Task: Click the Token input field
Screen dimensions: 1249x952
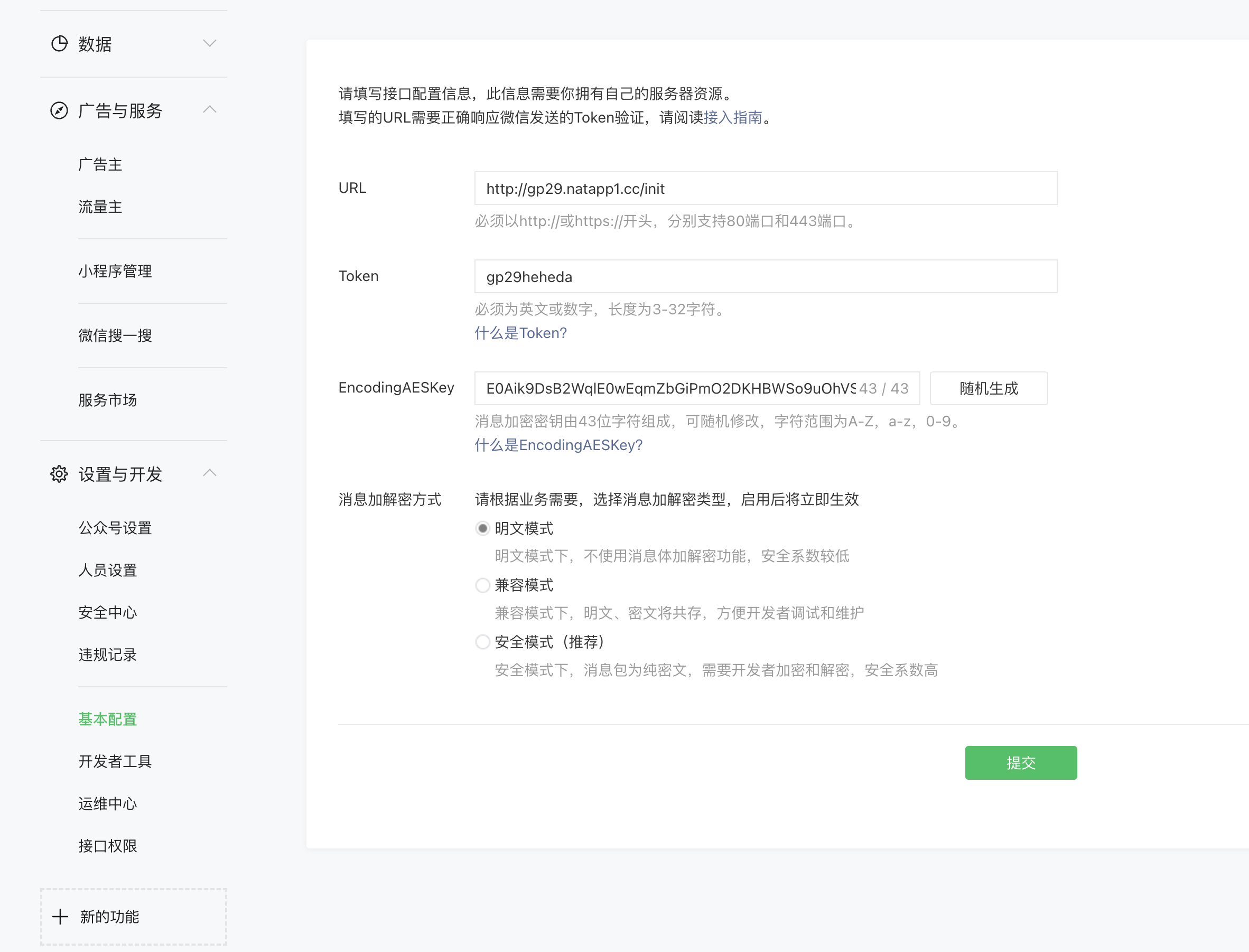Action: pyautogui.click(x=766, y=276)
